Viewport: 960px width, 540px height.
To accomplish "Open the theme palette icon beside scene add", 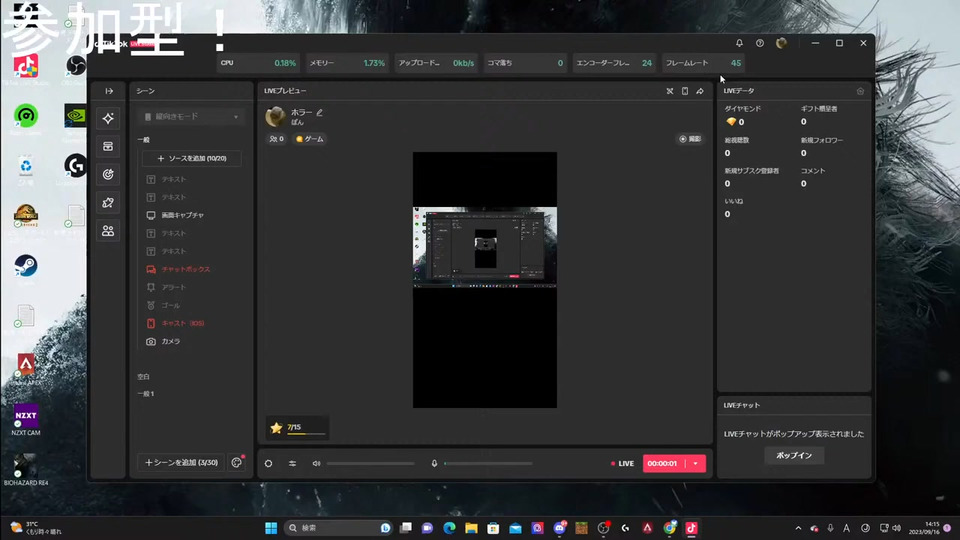I will pos(237,462).
